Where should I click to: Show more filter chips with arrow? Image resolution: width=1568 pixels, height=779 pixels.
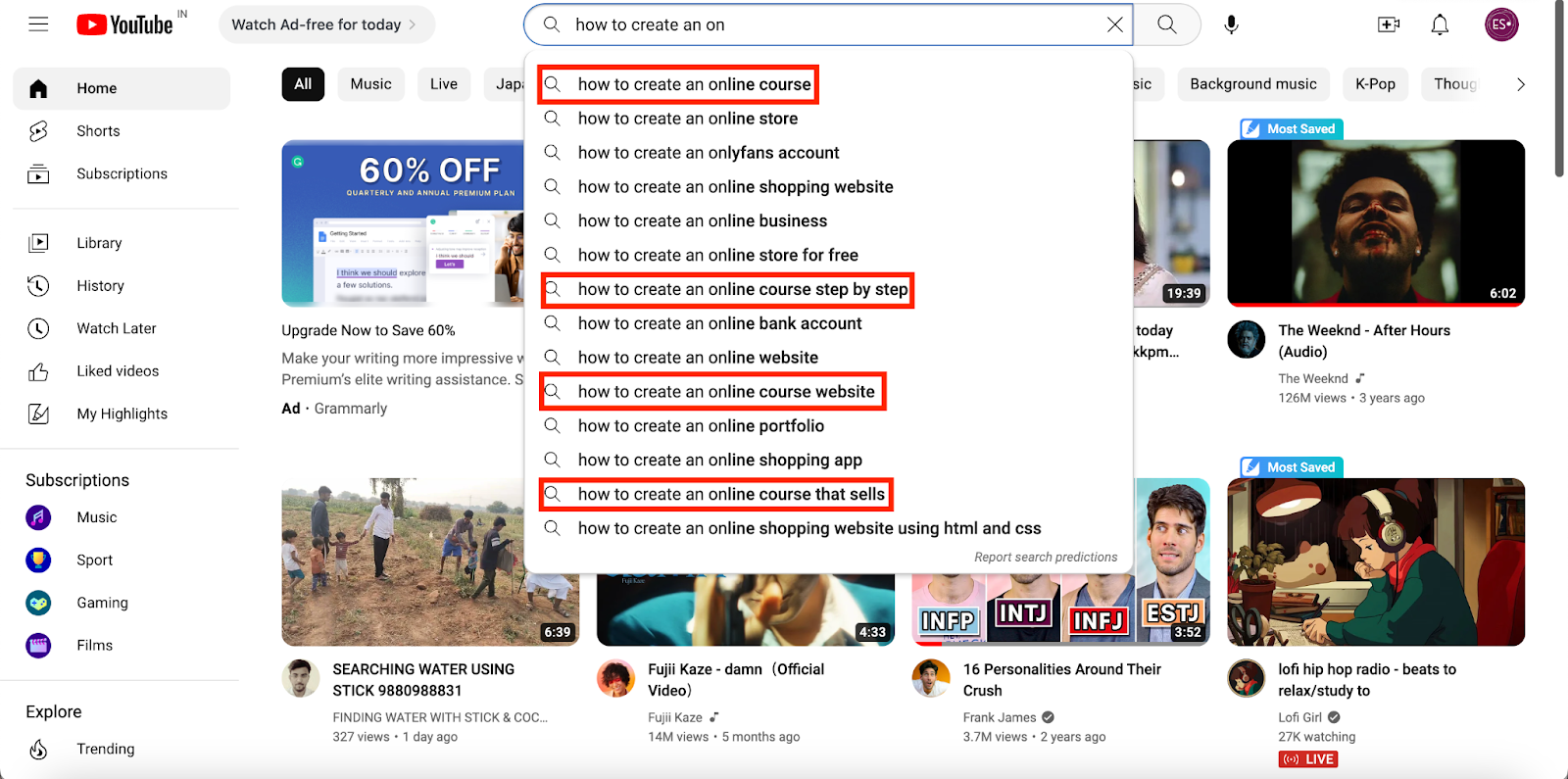(x=1520, y=84)
